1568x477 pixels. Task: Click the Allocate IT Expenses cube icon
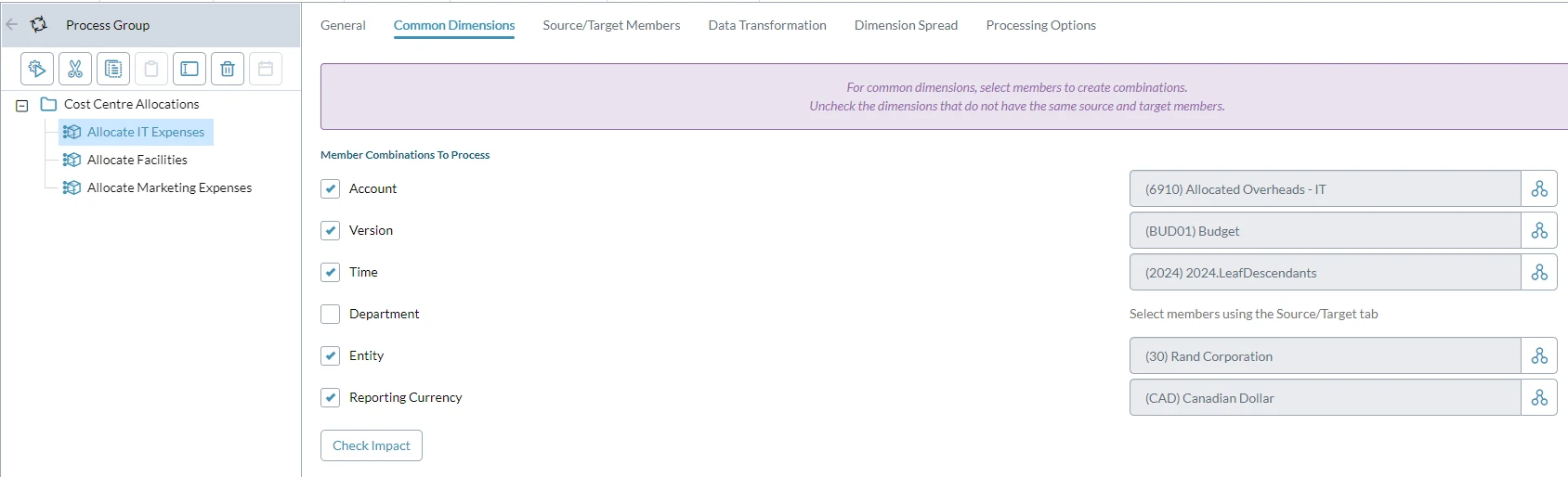pos(72,132)
